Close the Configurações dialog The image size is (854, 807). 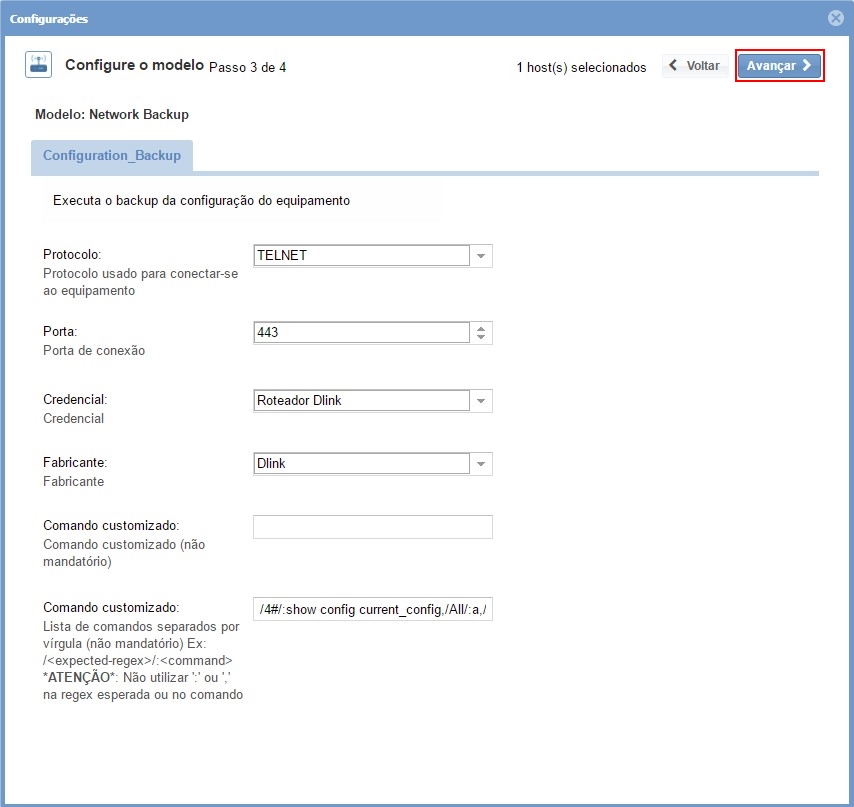pyautogui.click(x=836, y=18)
